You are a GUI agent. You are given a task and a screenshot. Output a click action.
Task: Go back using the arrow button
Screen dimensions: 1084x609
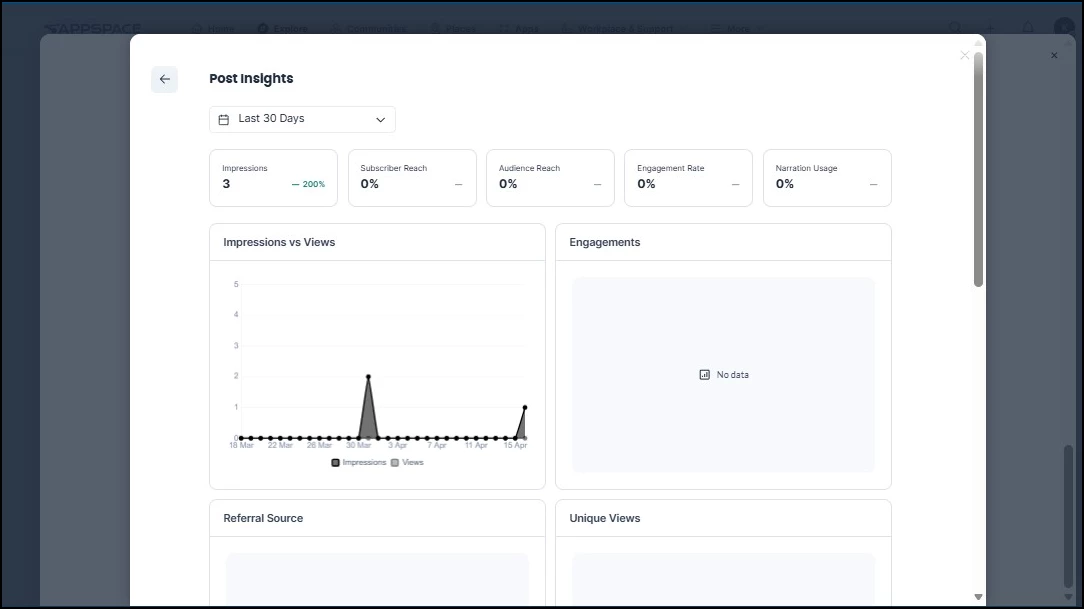[165, 79]
